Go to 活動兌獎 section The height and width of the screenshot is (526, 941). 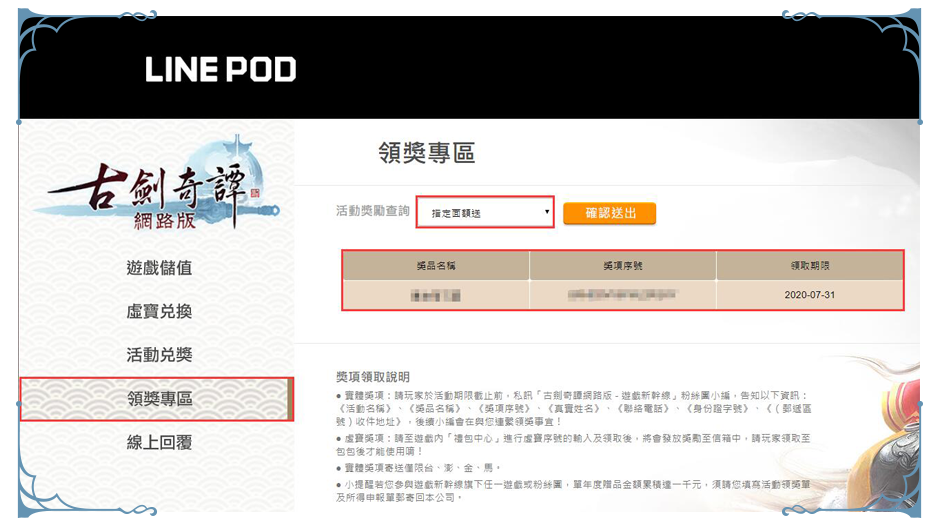click(159, 355)
